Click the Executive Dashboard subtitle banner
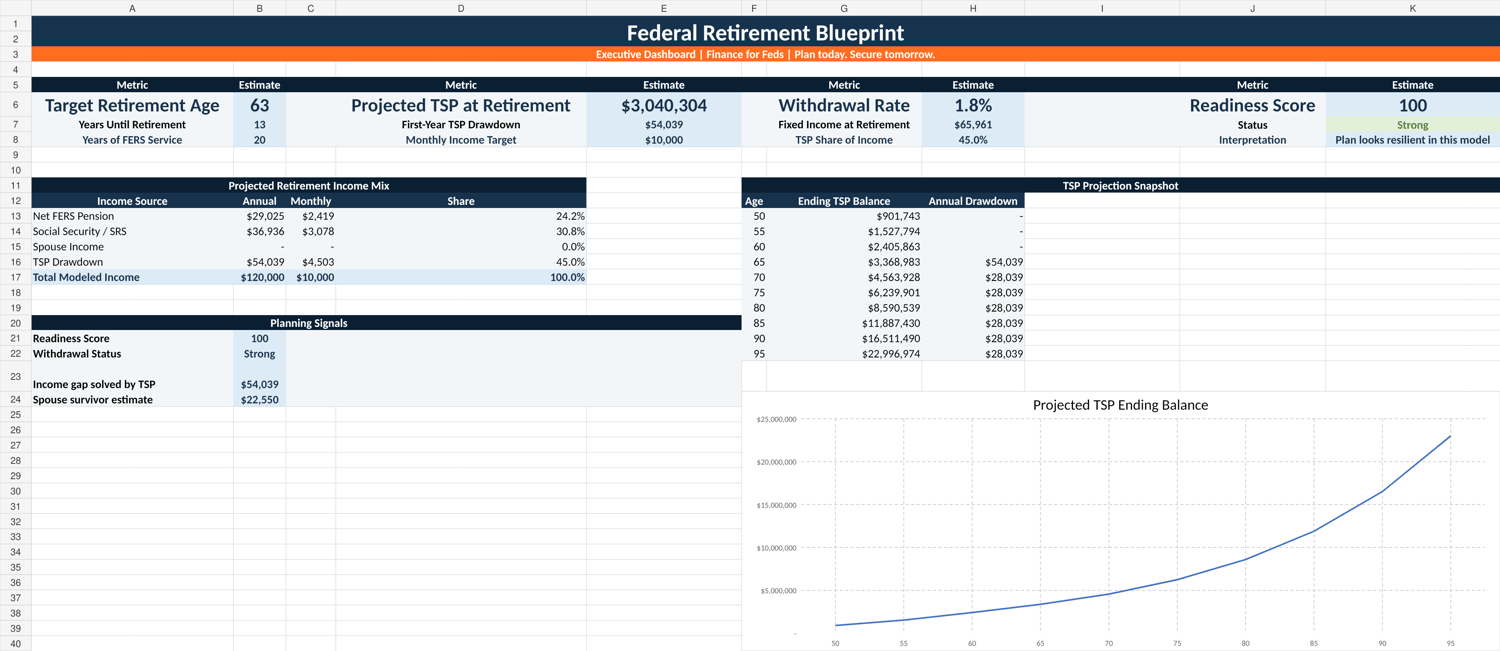 pyautogui.click(x=765, y=54)
